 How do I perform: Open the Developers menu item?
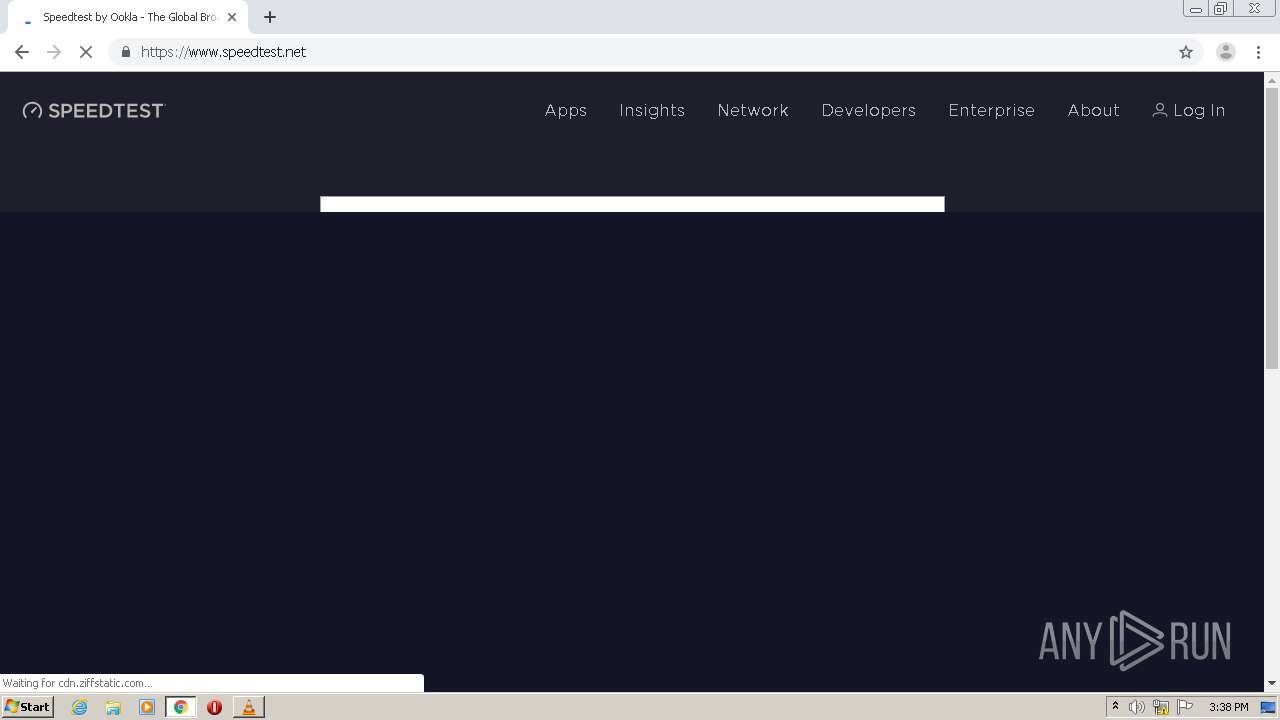coord(869,110)
